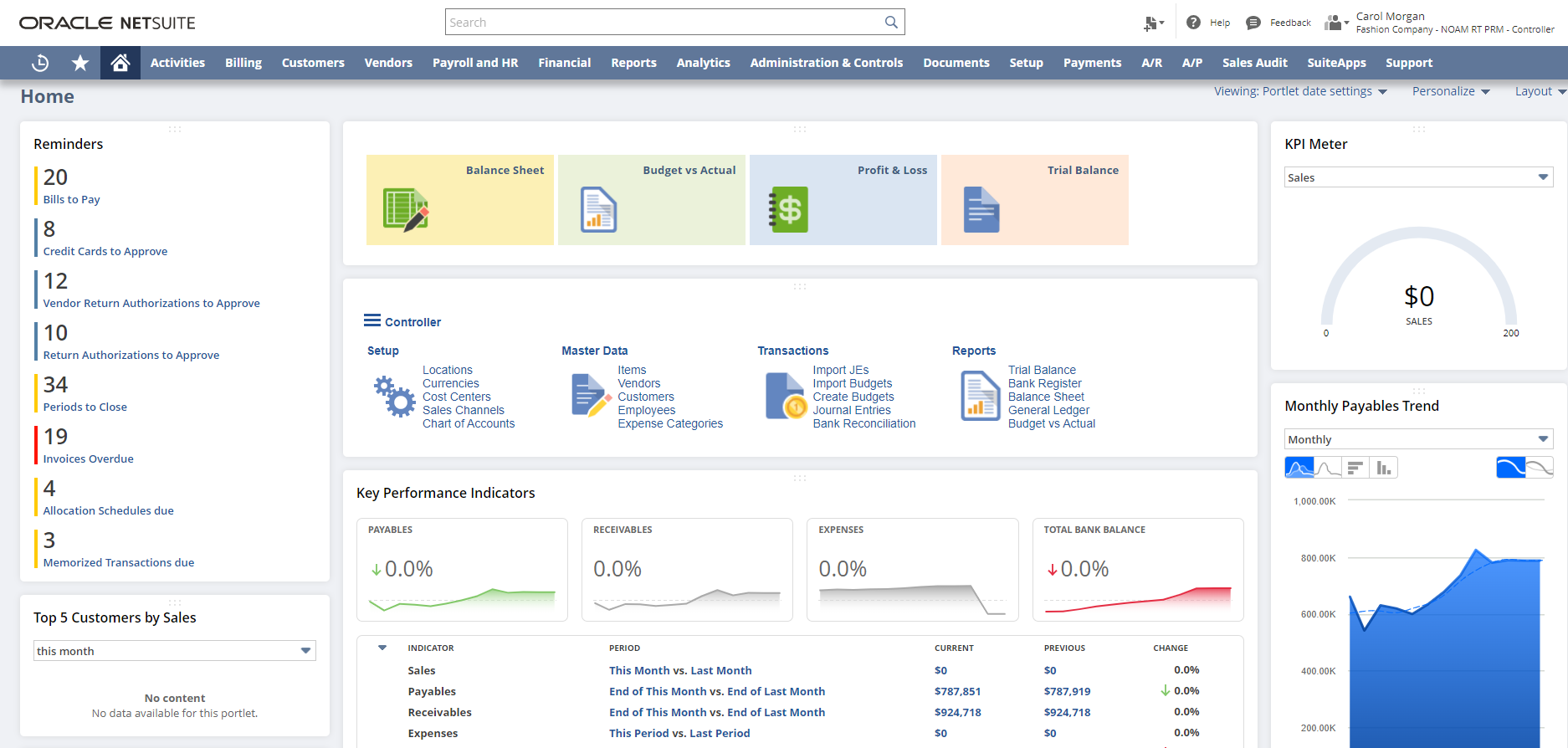Click the Feedback speech bubble icon
This screenshot has width=1568, height=748.
pyautogui.click(x=1253, y=23)
